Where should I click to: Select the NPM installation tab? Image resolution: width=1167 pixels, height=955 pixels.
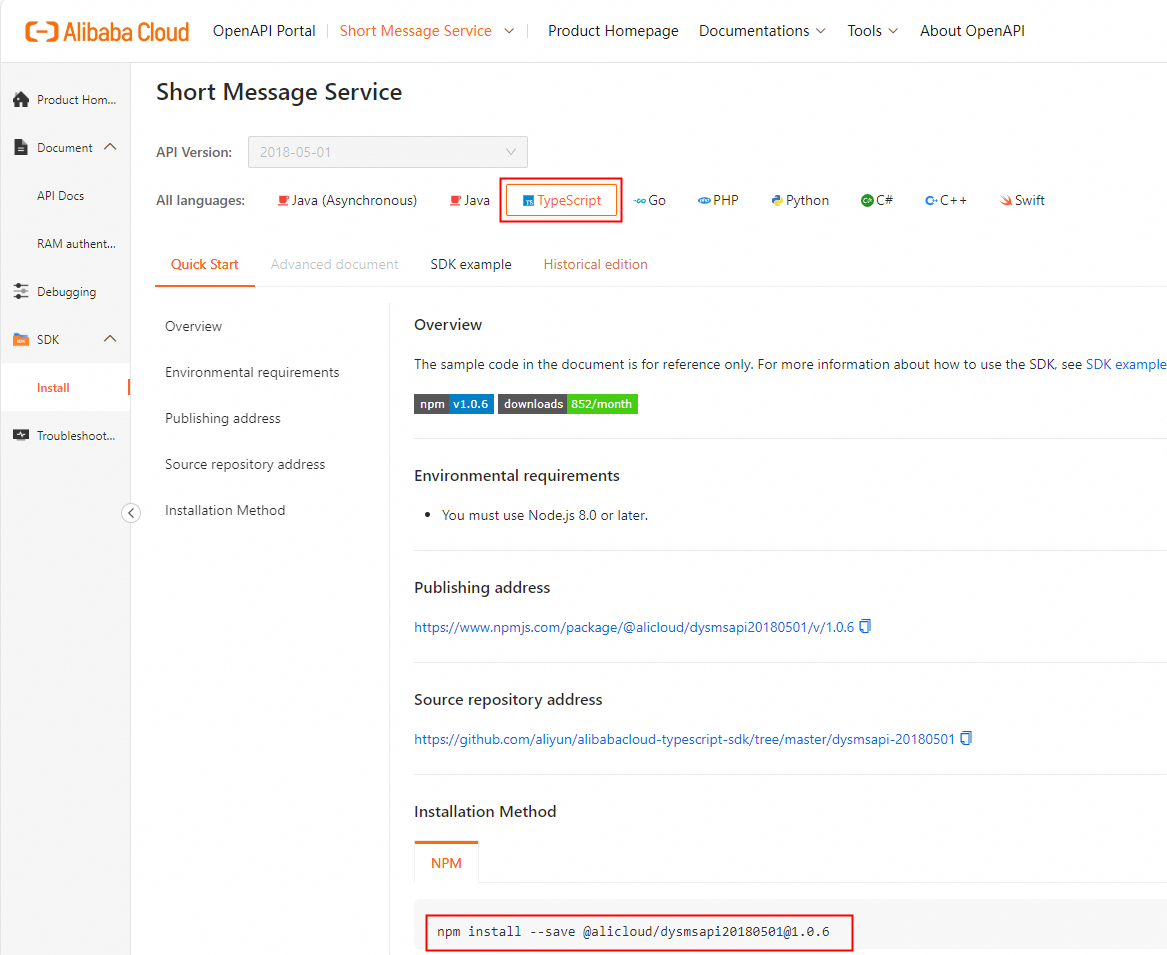pyautogui.click(x=446, y=863)
